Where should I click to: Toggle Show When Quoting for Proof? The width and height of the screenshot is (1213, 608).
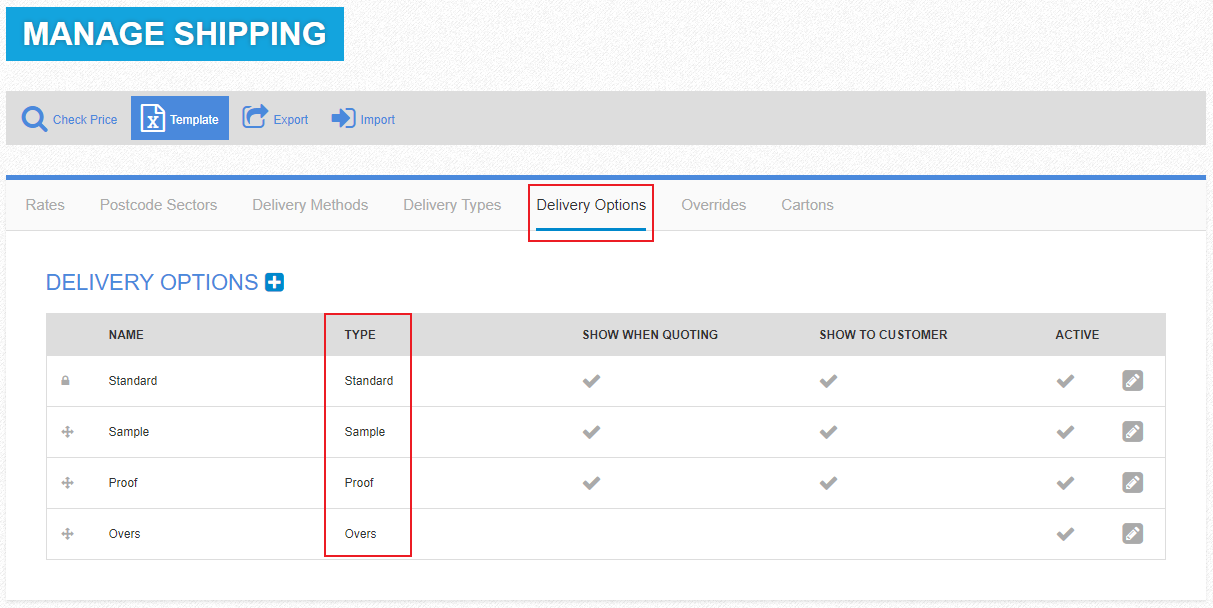(592, 483)
